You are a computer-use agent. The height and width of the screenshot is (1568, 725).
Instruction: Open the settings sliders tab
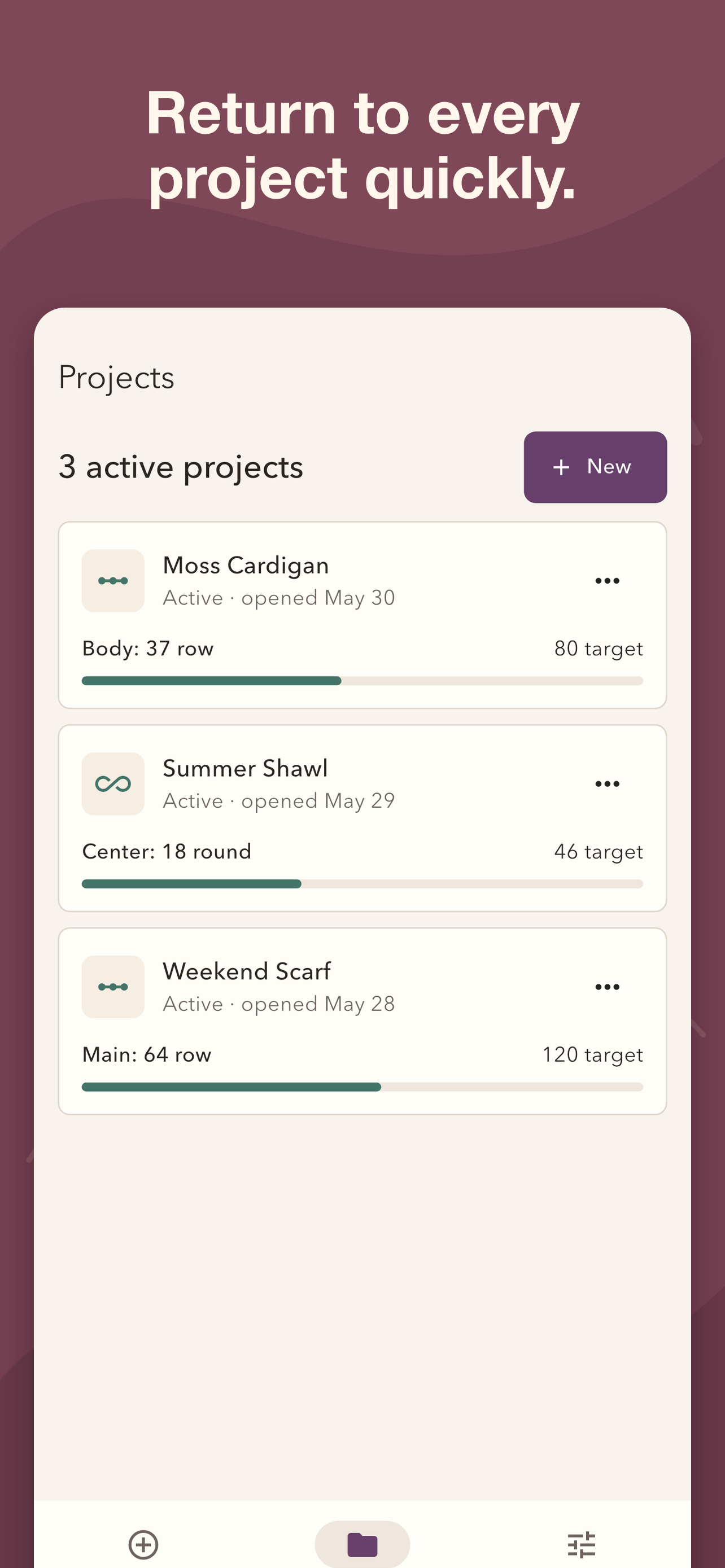pos(582,1544)
